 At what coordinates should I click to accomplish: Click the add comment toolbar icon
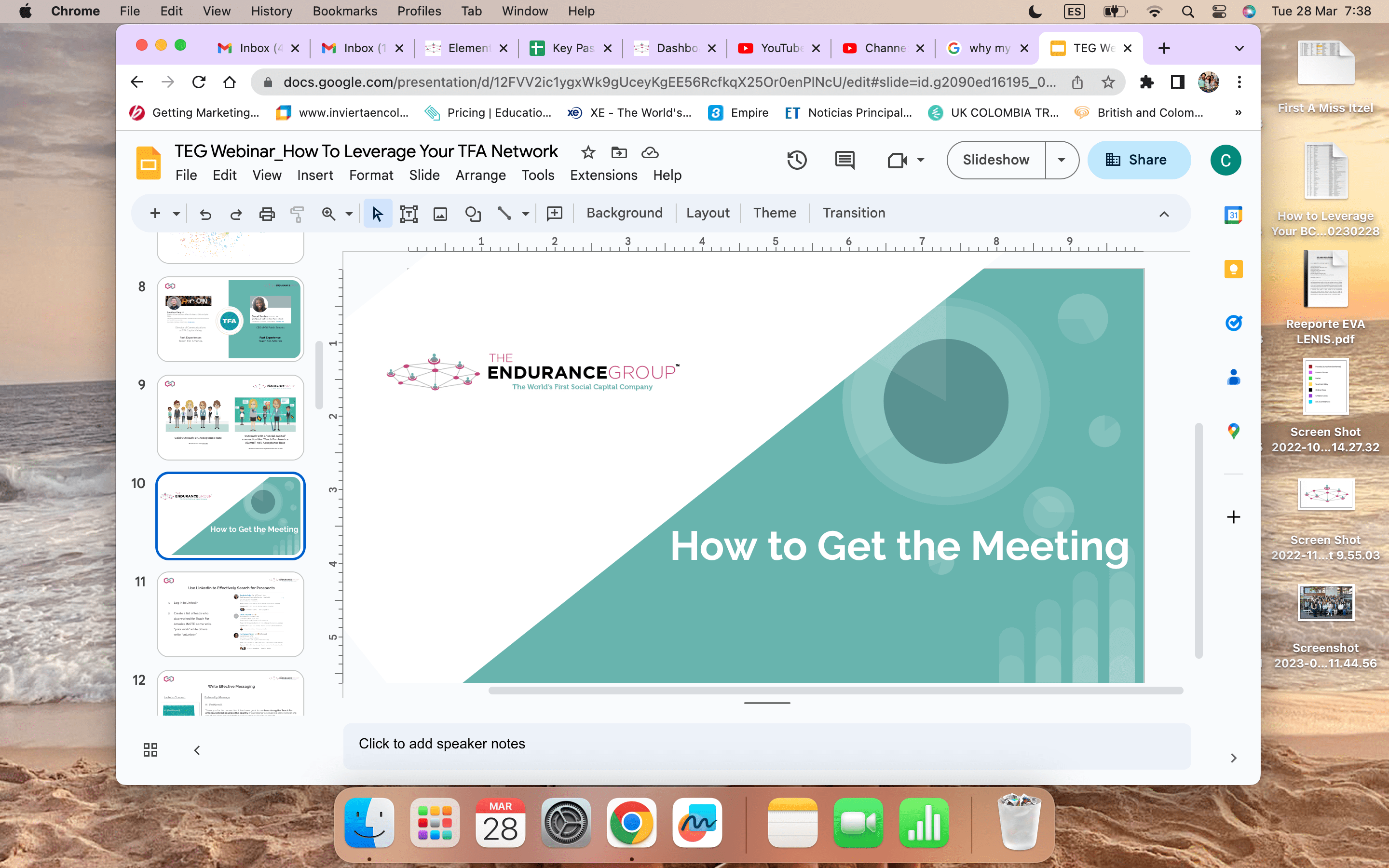[x=555, y=214]
